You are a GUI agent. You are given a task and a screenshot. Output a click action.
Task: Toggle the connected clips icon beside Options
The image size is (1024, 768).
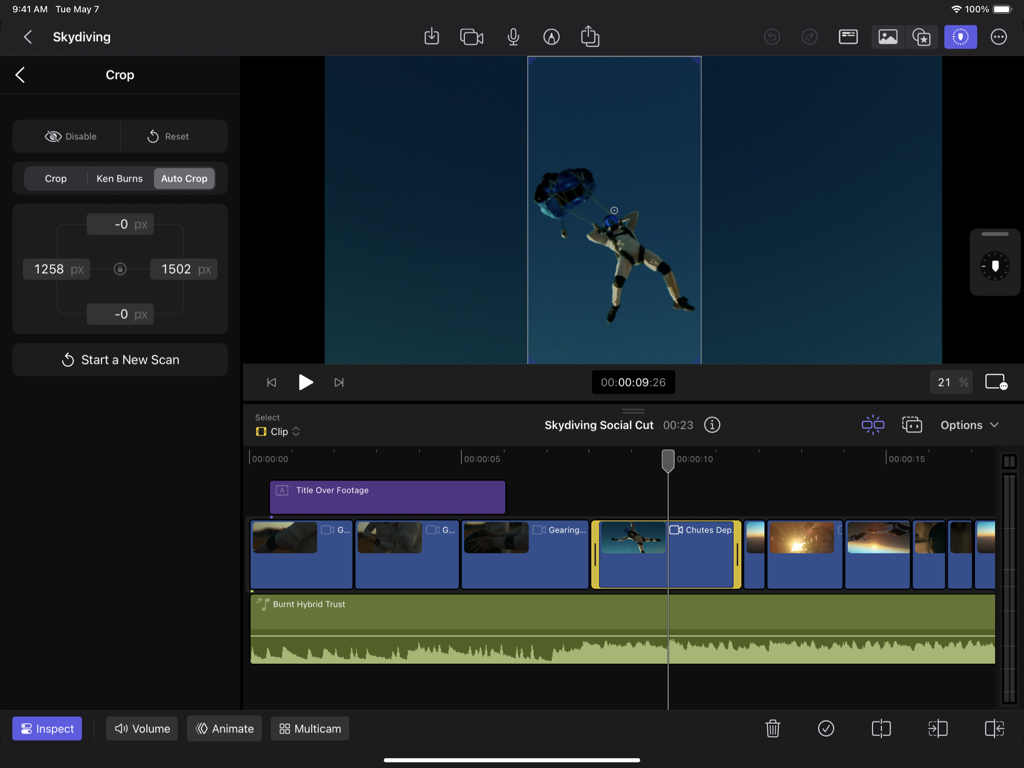pyautogui.click(x=912, y=424)
